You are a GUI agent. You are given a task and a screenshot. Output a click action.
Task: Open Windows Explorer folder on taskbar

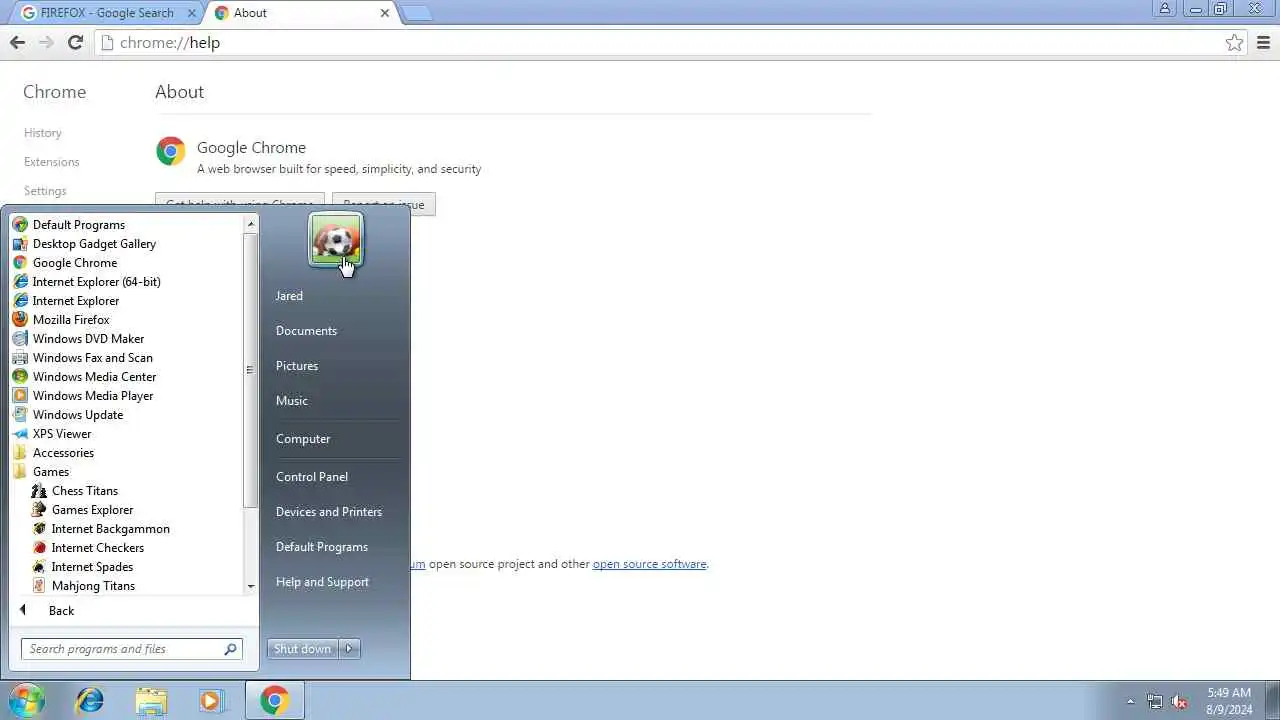click(x=151, y=701)
